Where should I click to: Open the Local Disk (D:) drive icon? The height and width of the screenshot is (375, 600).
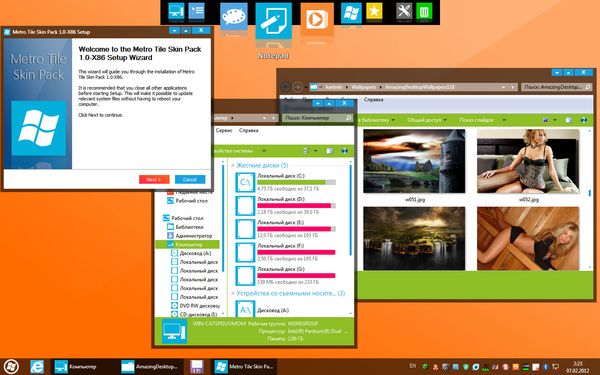245,206
